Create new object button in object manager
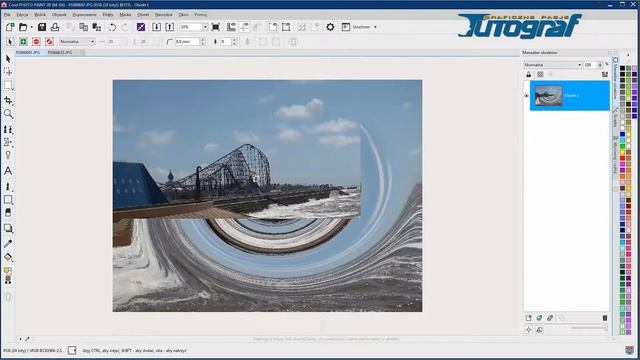This screenshot has height=360, width=640. [x=529, y=318]
